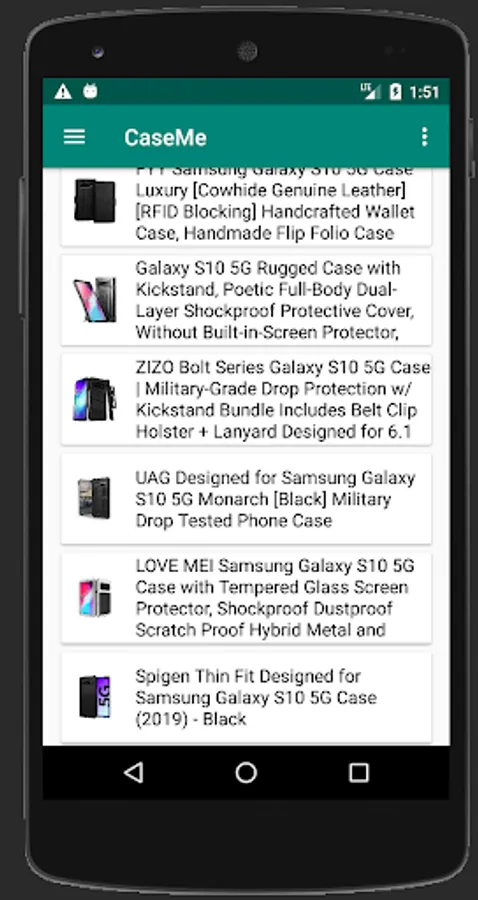Open the Cowhide Genuine Leather wallet case listing
Screen dimensions: 478x900
coord(246,207)
